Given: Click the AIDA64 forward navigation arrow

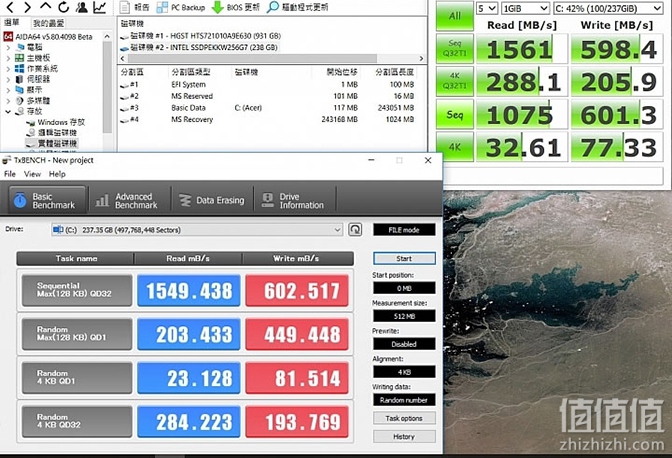Looking at the screenshot, I should pos(27,7).
